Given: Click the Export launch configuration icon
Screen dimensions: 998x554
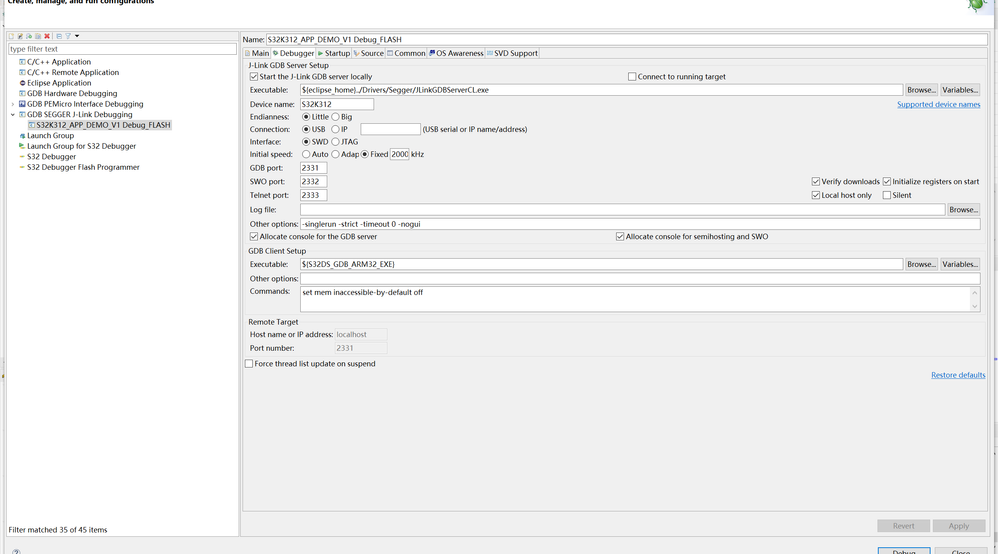Looking at the screenshot, I should [x=29, y=36].
